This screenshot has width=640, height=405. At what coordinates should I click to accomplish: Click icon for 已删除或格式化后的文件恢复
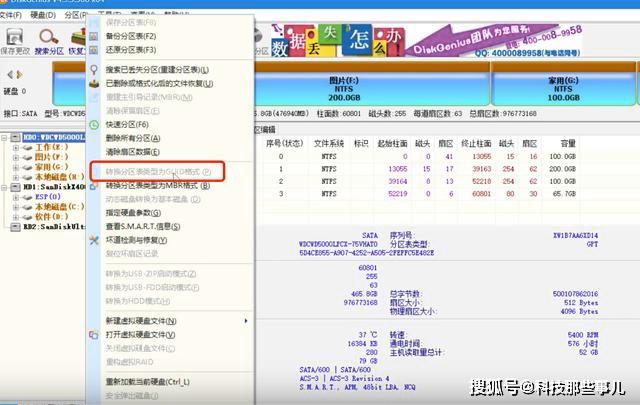(94, 84)
